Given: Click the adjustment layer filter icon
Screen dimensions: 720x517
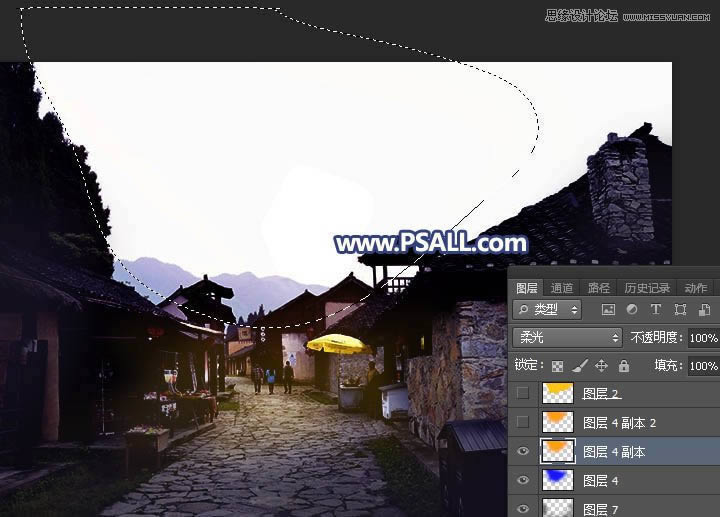Looking at the screenshot, I should point(632,310).
